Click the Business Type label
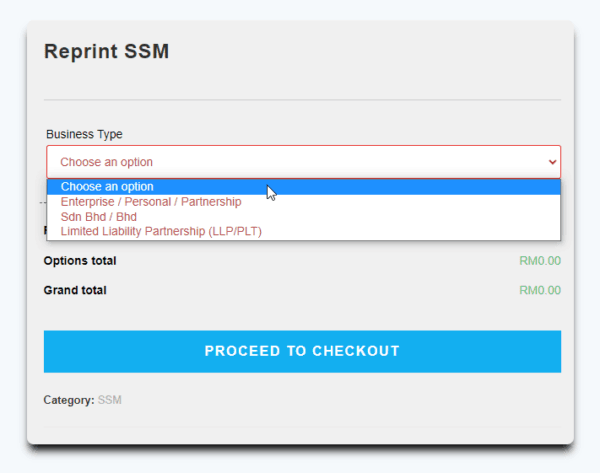 84,134
